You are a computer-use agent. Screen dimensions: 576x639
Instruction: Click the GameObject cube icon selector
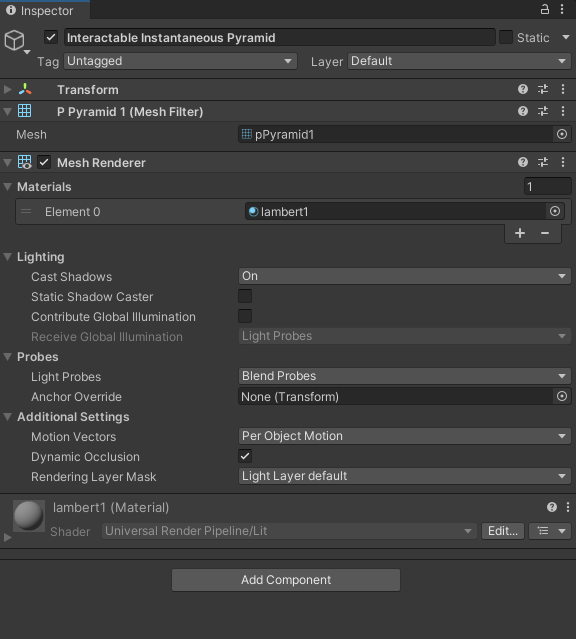14,40
